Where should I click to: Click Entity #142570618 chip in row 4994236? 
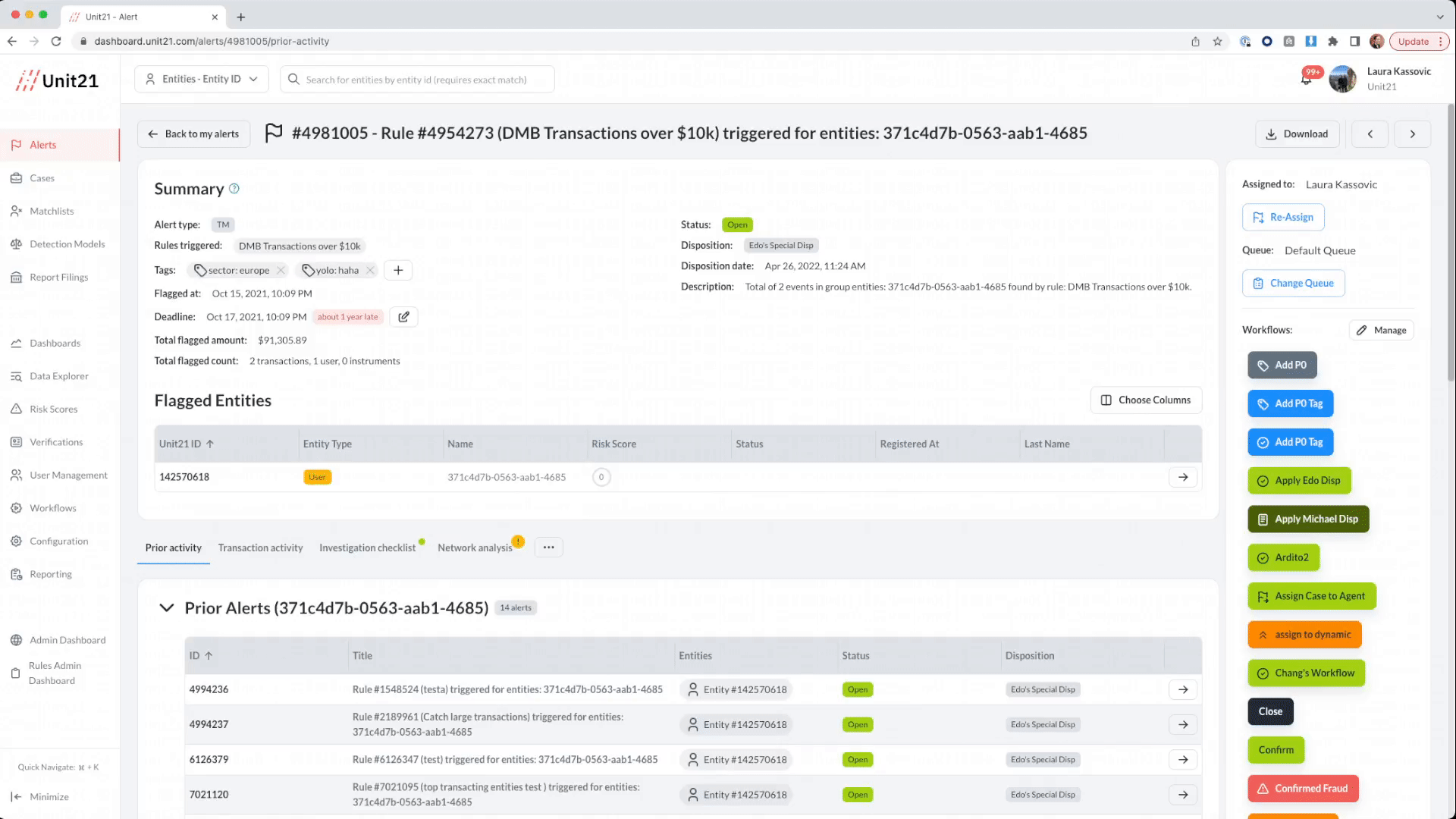coord(736,689)
